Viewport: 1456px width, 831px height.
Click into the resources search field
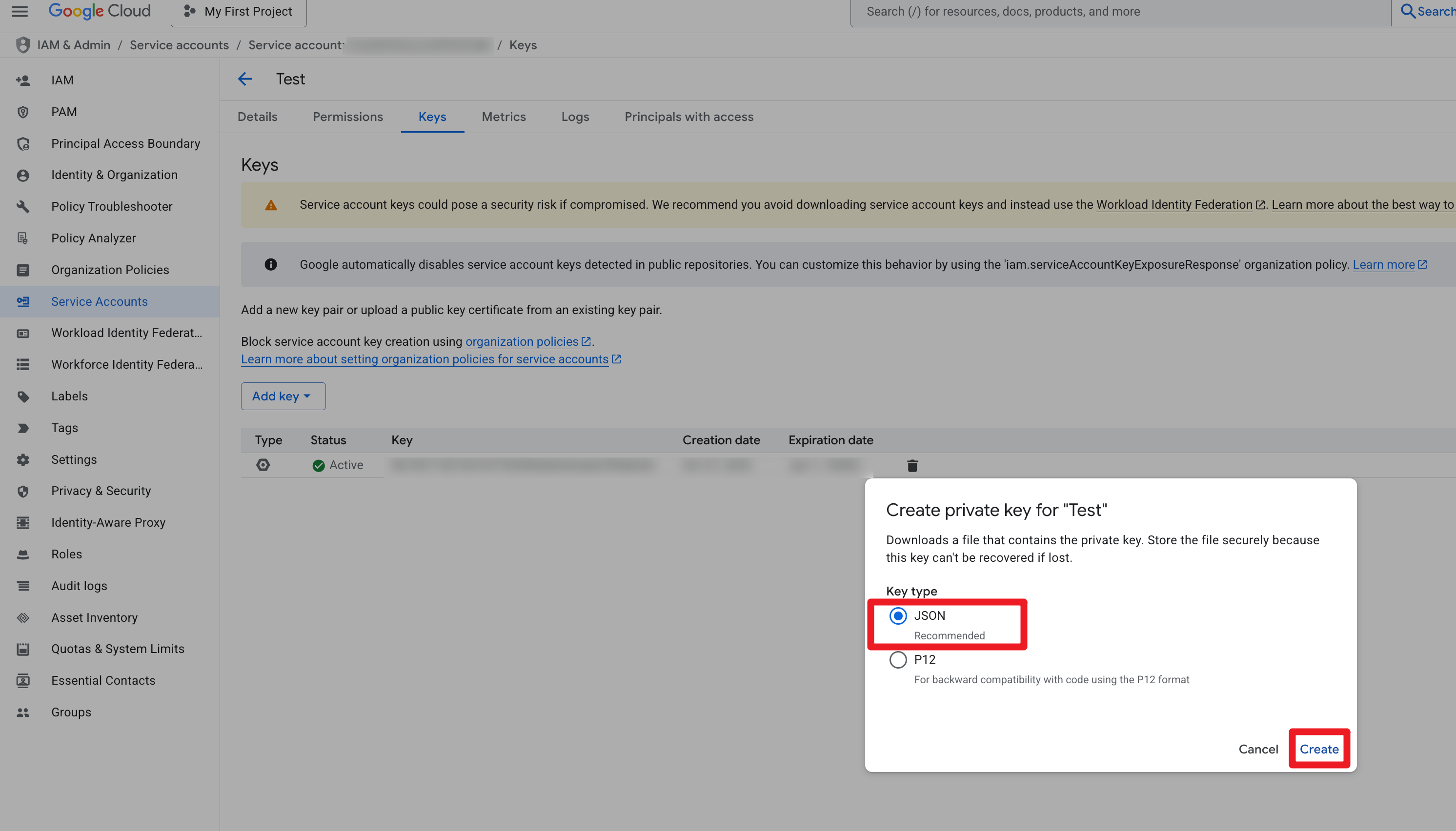point(1120,12)
